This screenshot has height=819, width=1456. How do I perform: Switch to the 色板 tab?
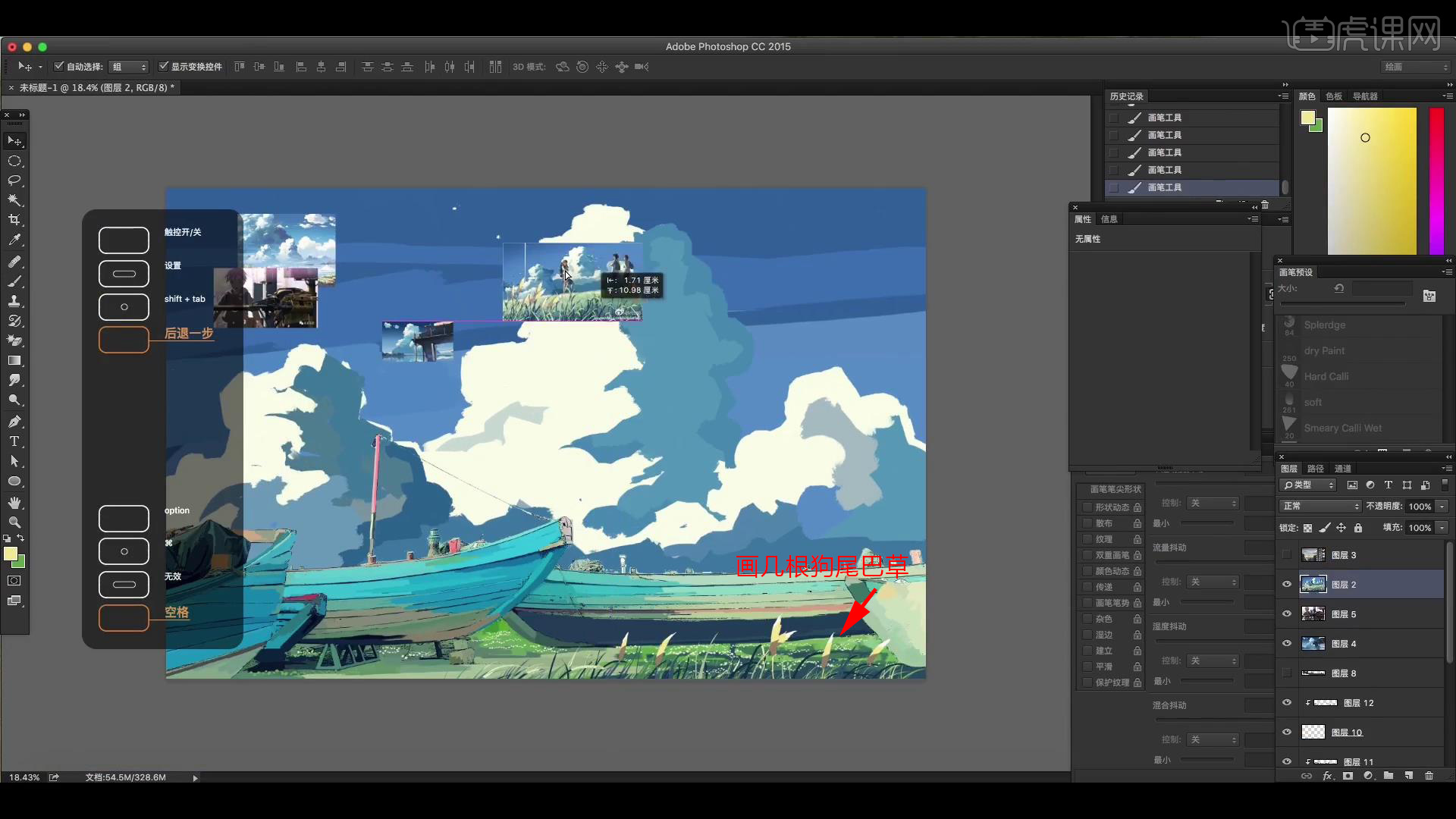(x=1334, y=96)
